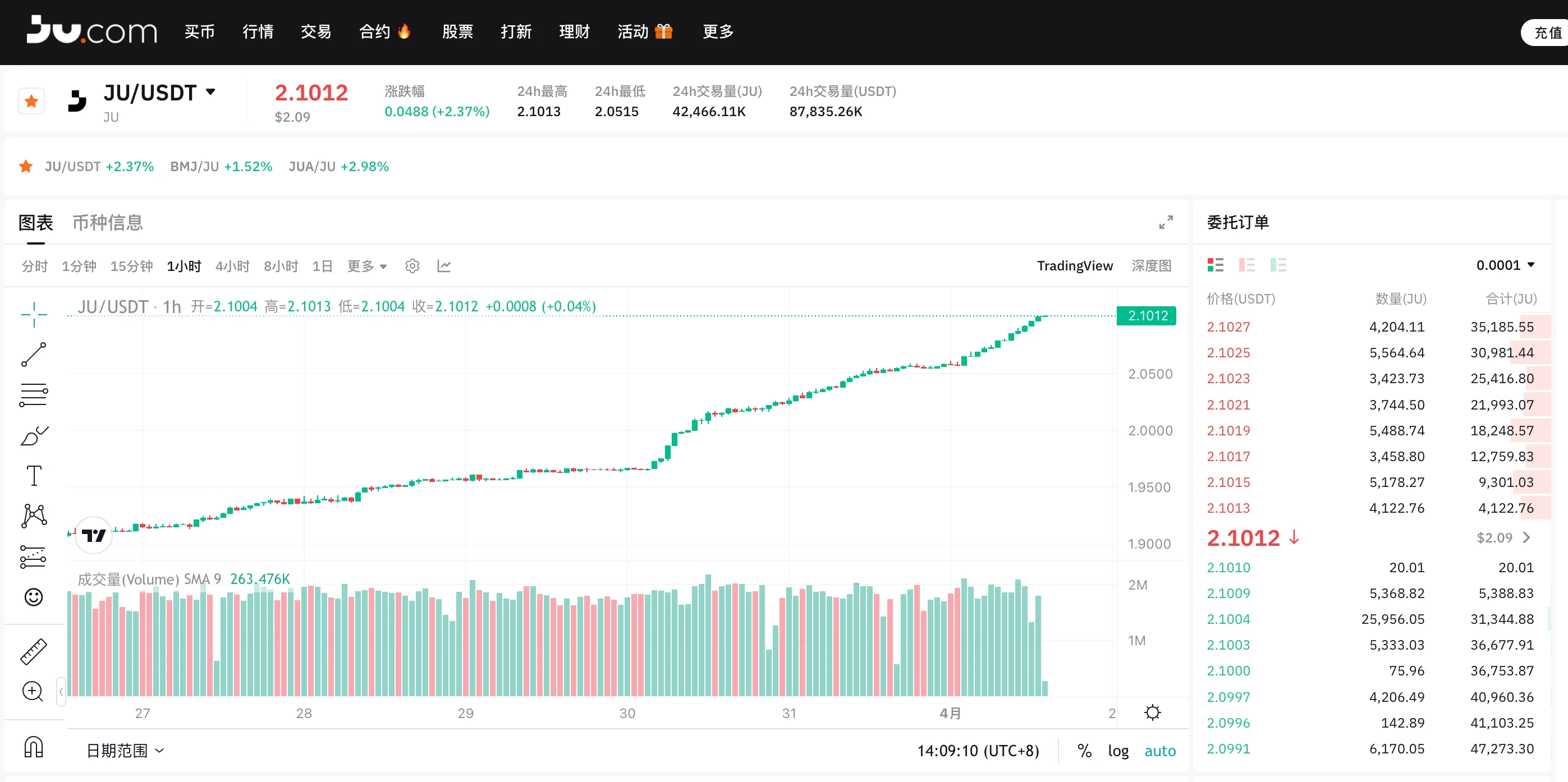Expand the chart to fullscreen
The width and height of the screenshot is (1568, 782).
(x=1166, y=223)
